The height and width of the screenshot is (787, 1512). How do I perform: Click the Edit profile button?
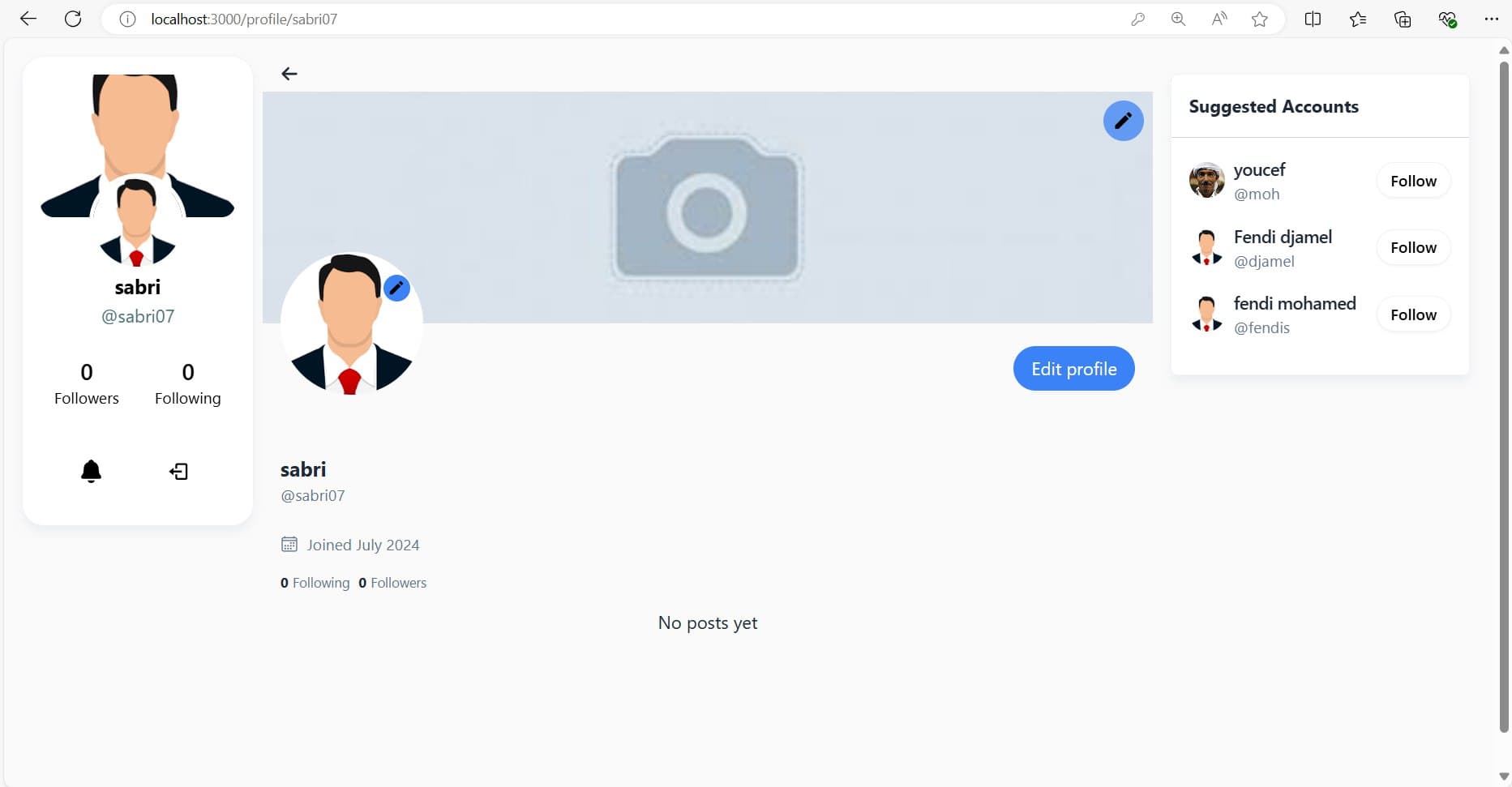(1073, 369)
